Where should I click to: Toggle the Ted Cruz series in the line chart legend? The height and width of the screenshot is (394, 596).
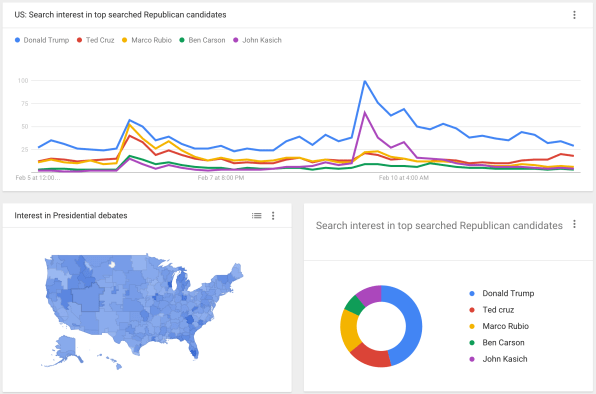[x=95, y=40]
